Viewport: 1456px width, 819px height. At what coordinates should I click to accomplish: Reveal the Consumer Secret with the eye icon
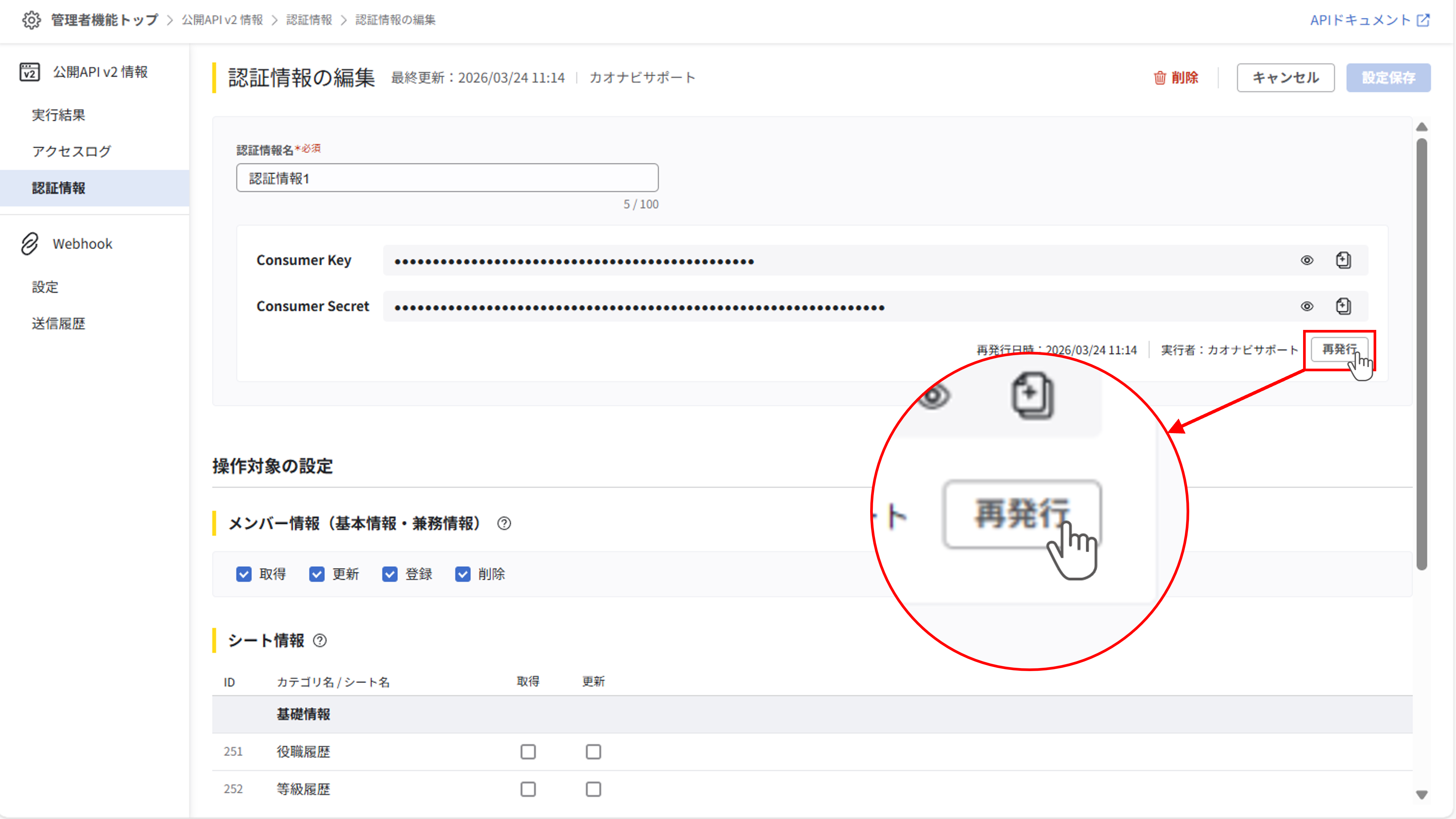tap(1307, 306)
